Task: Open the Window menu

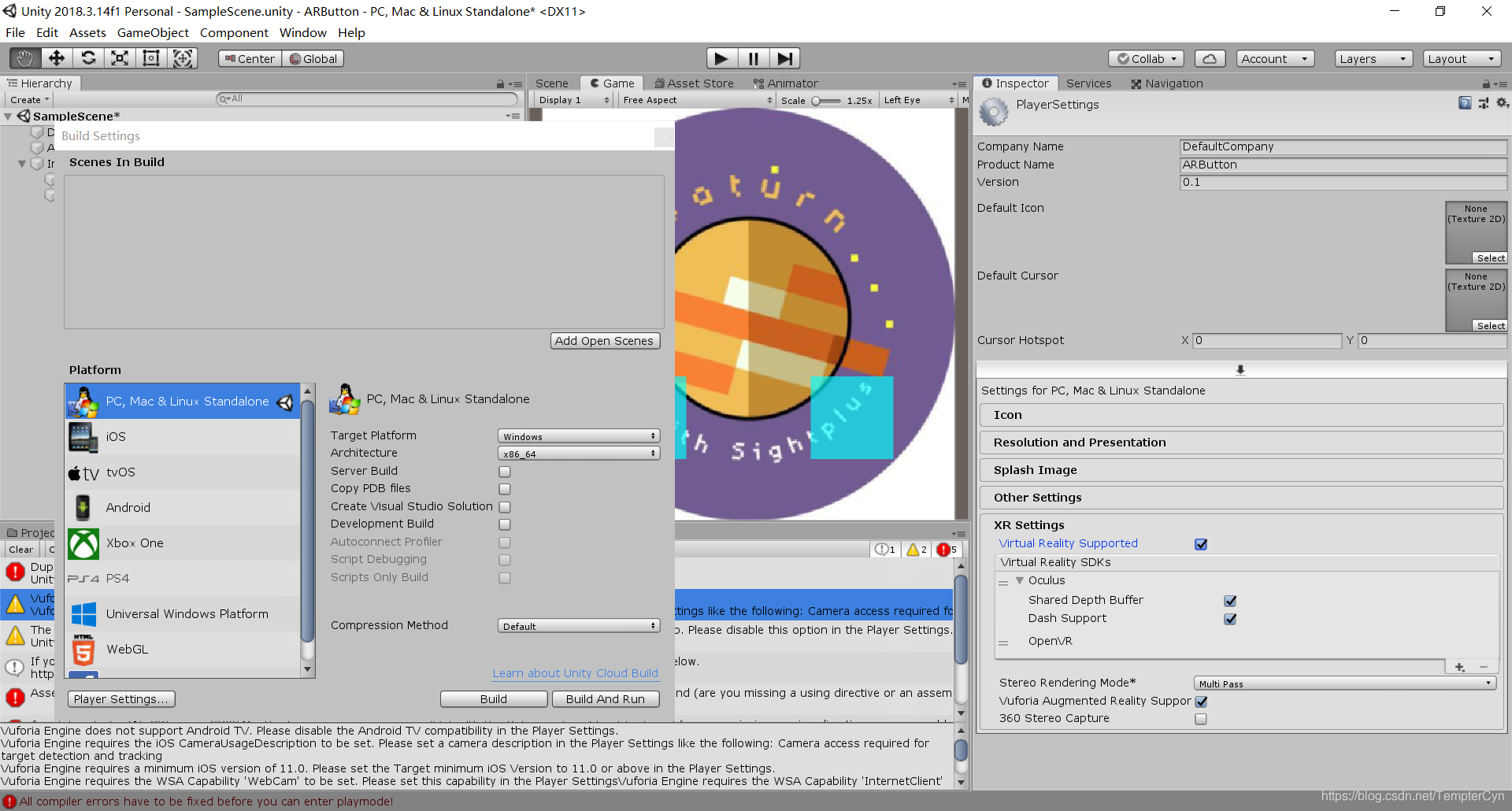Action: tap(302, 32)
